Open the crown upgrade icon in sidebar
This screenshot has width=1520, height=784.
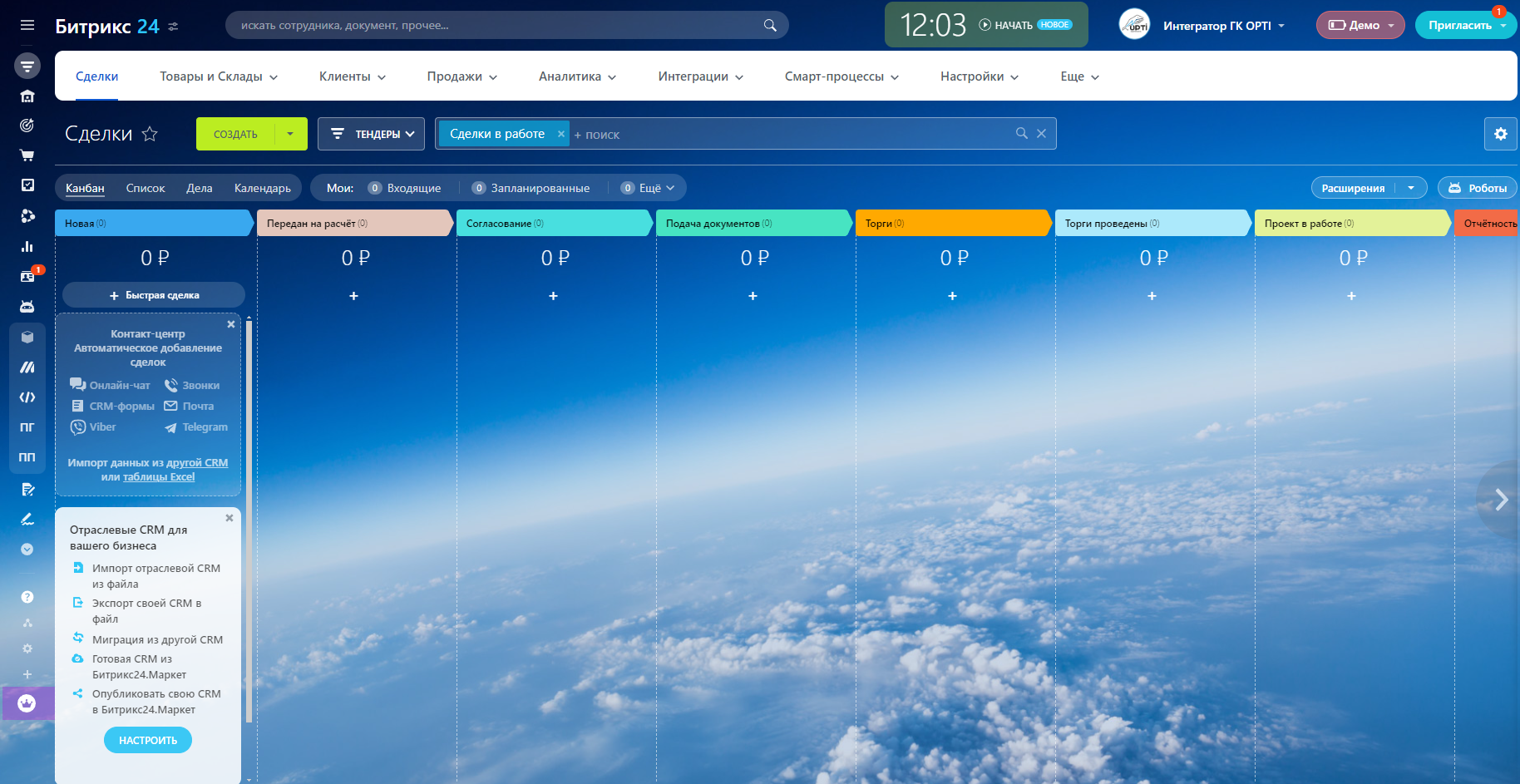(27, 703)
